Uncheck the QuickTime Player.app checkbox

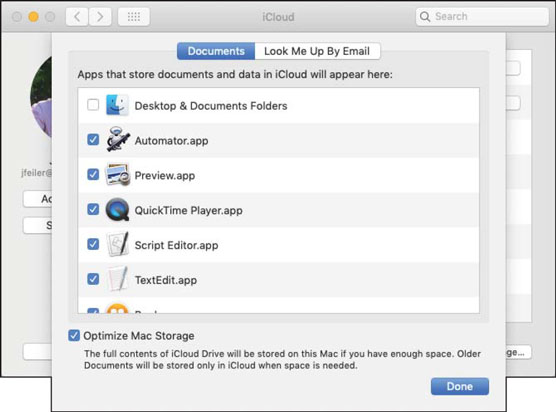click(x=93, y=209)
